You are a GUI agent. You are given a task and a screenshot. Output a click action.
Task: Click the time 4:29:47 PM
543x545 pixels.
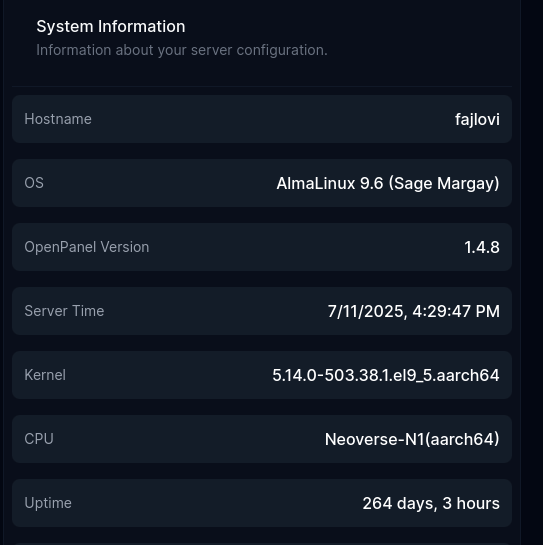tap(456, 311)
